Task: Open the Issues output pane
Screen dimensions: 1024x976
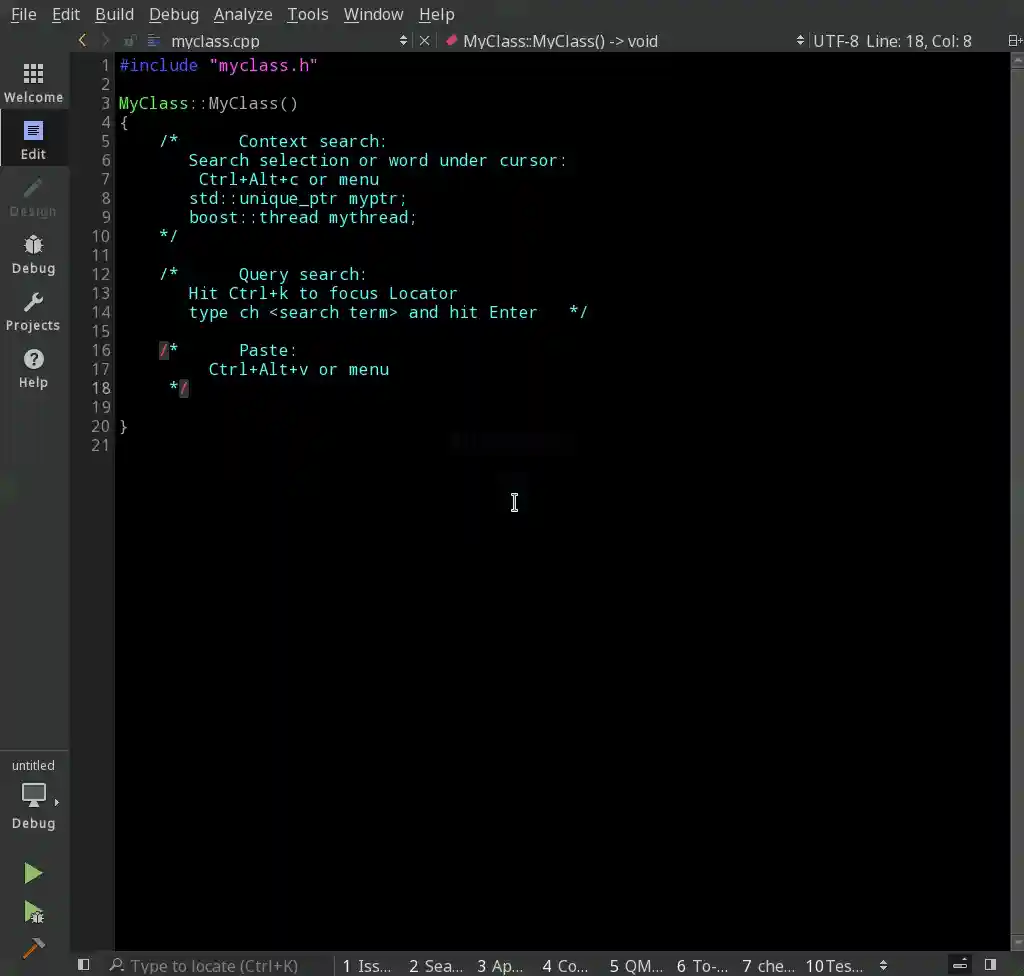Action: coord(366,964)
